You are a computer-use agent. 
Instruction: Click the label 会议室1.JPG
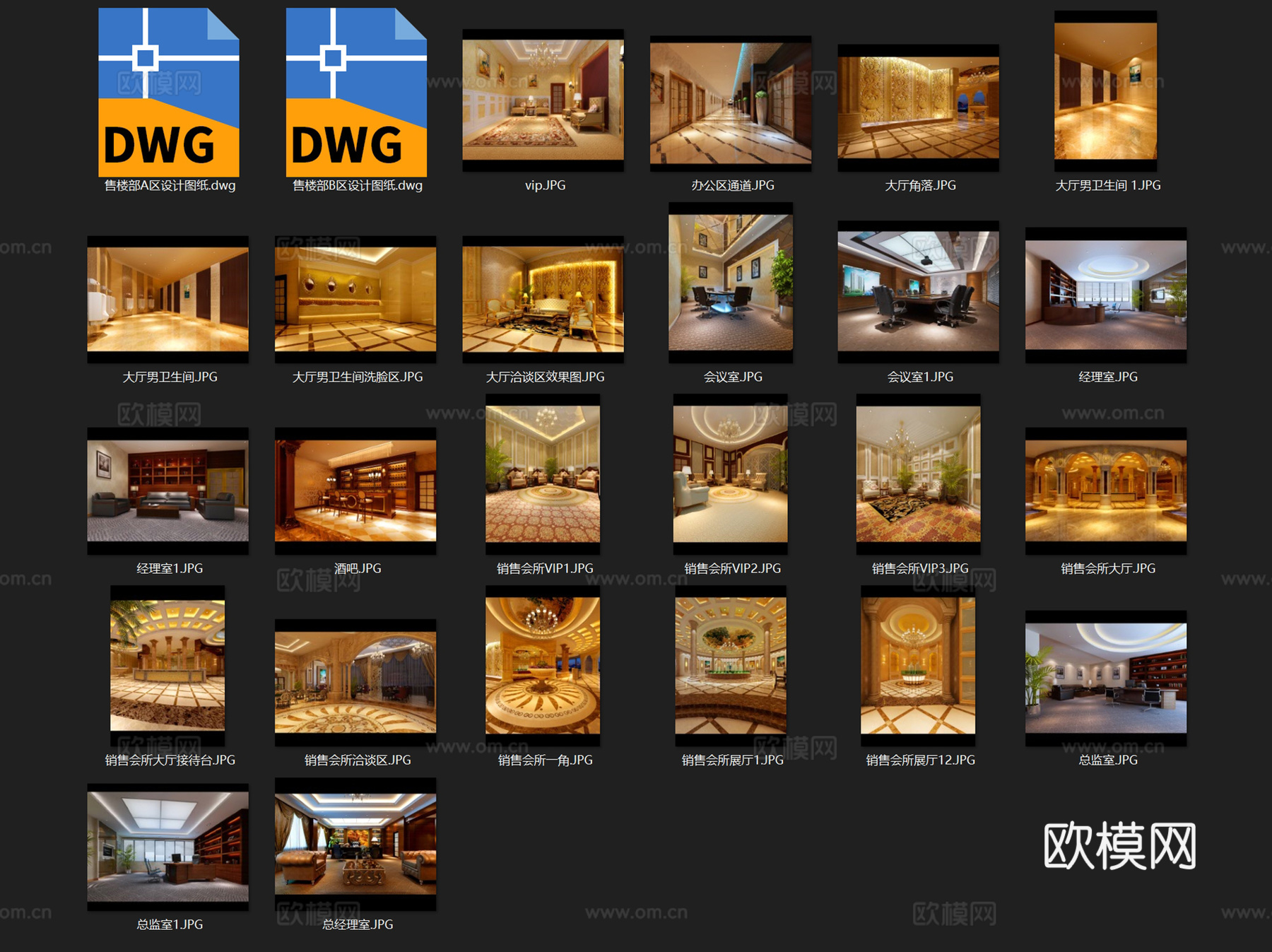[920, 377]
